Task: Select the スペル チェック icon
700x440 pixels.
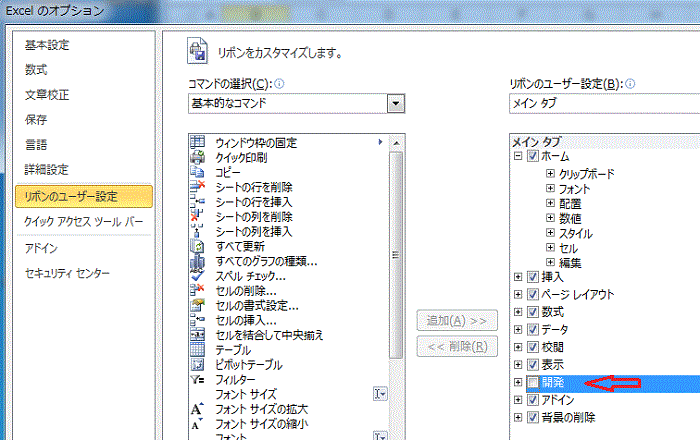Action: (197, 276)
